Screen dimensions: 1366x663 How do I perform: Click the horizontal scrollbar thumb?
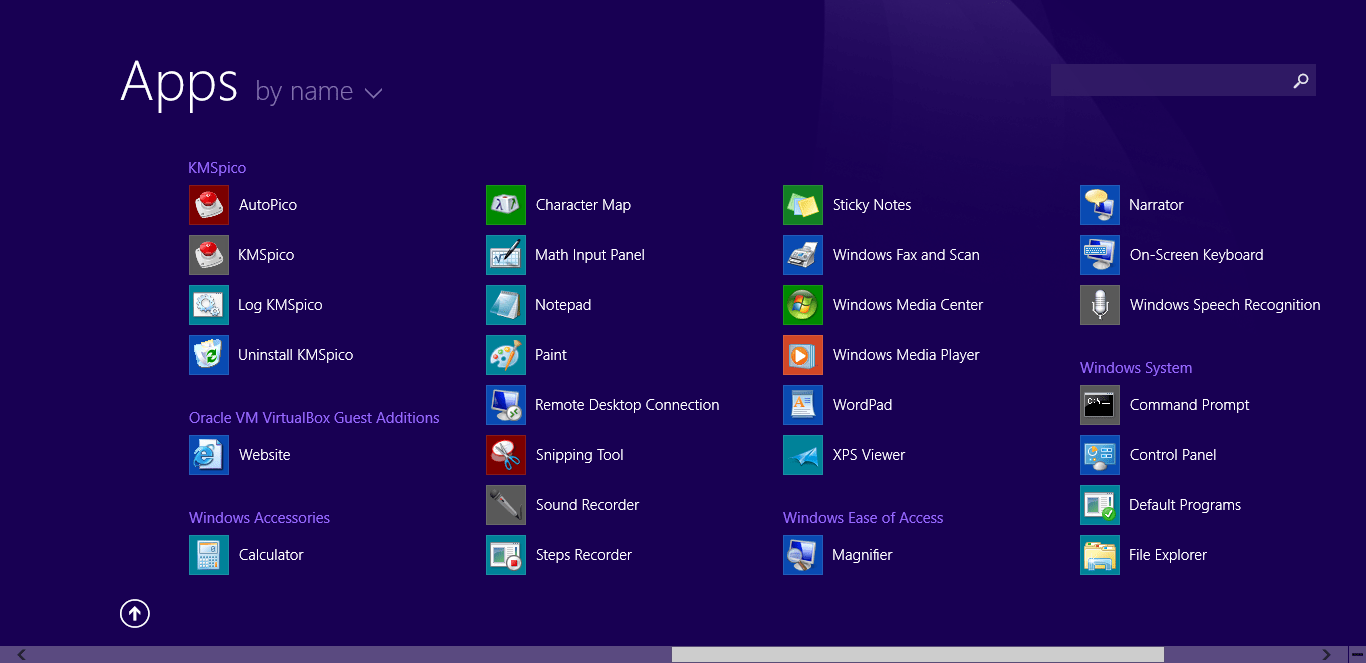(918, 655)
